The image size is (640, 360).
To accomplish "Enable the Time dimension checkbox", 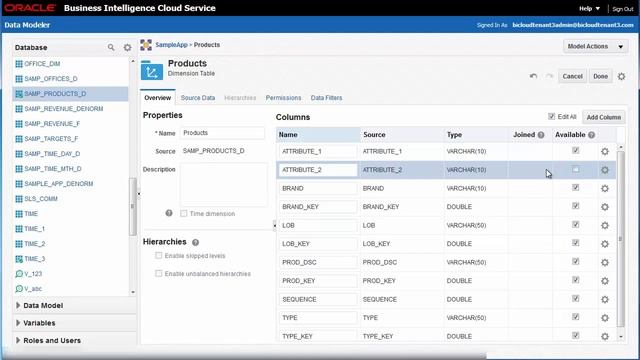I will pyautogui.click(x=184, y=213).
